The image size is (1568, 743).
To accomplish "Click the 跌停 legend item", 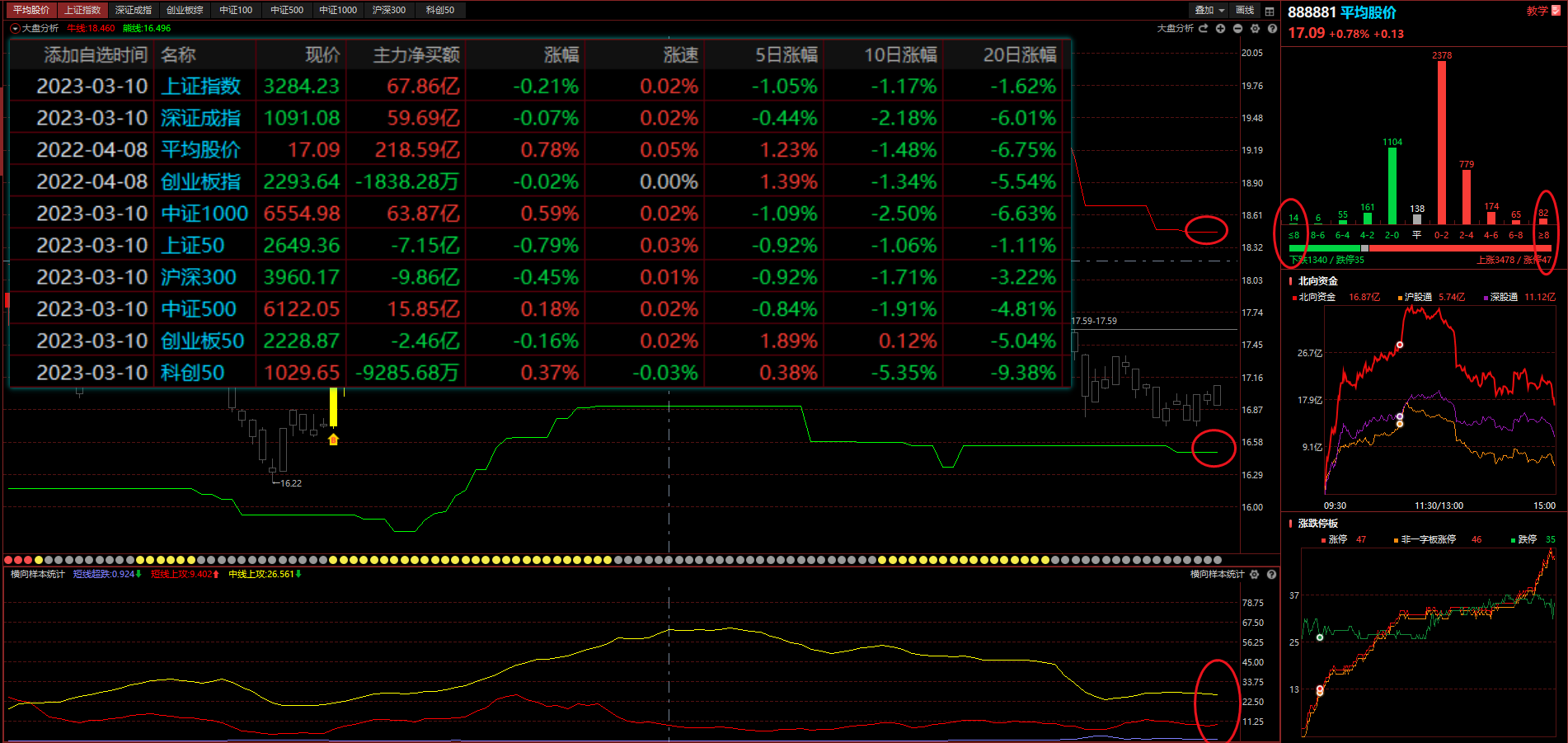I will (1523, 539).
